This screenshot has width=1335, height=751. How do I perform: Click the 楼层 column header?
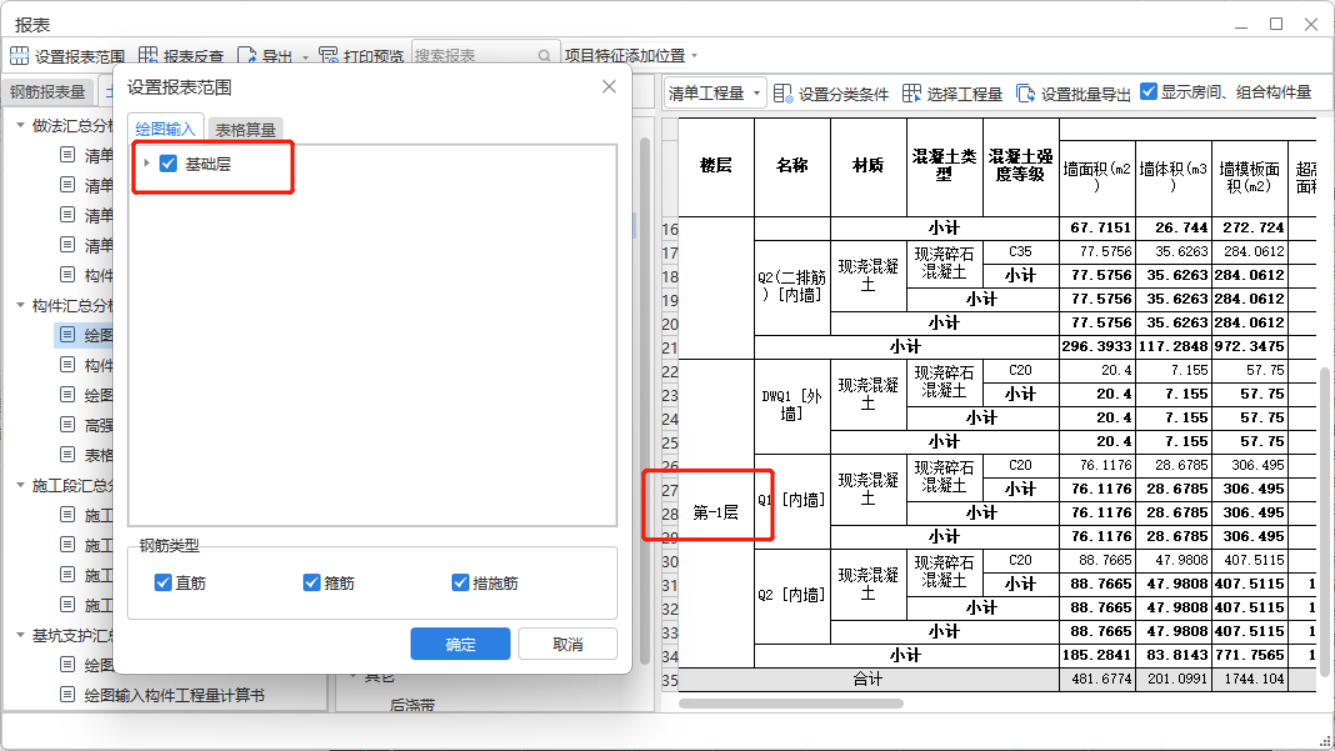tap(716, 167)
